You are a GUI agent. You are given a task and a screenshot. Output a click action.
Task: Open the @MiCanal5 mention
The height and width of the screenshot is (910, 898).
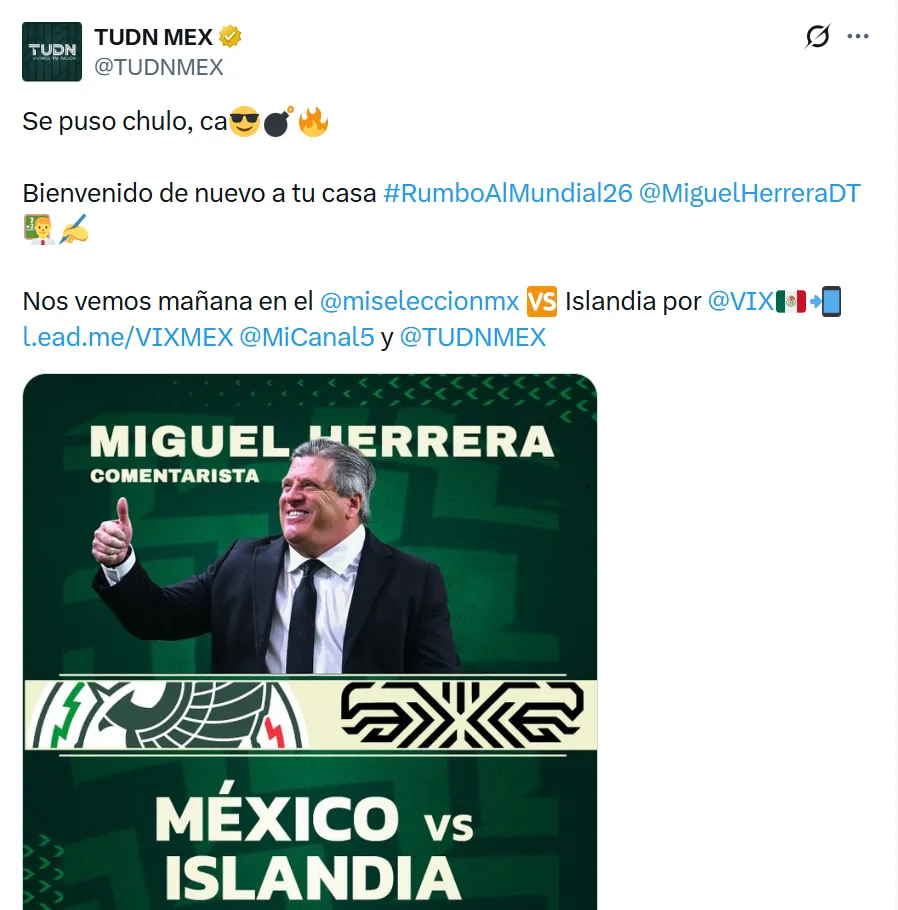tap(307, 338)
